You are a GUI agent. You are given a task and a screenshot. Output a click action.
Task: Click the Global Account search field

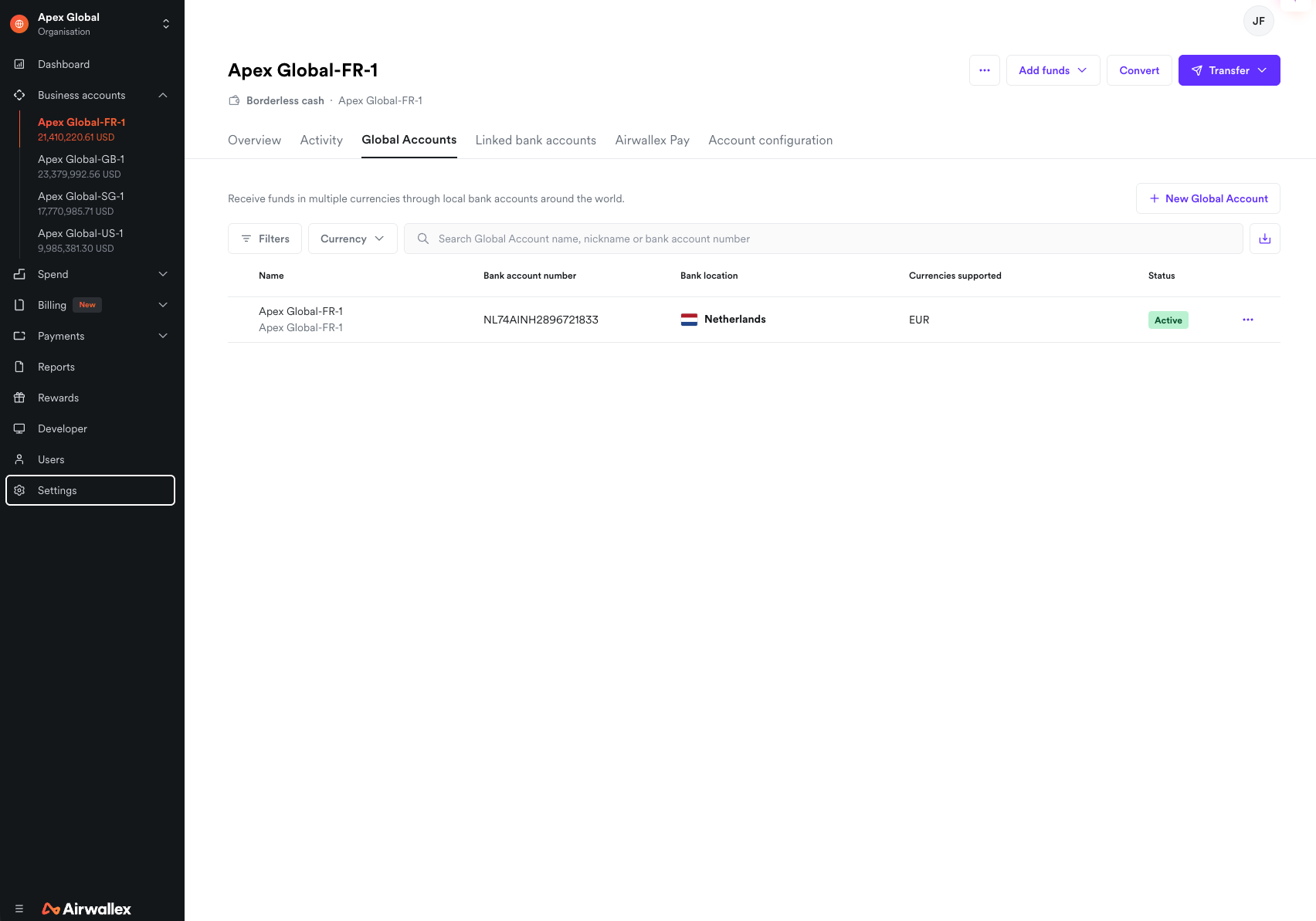coord(823,239)
